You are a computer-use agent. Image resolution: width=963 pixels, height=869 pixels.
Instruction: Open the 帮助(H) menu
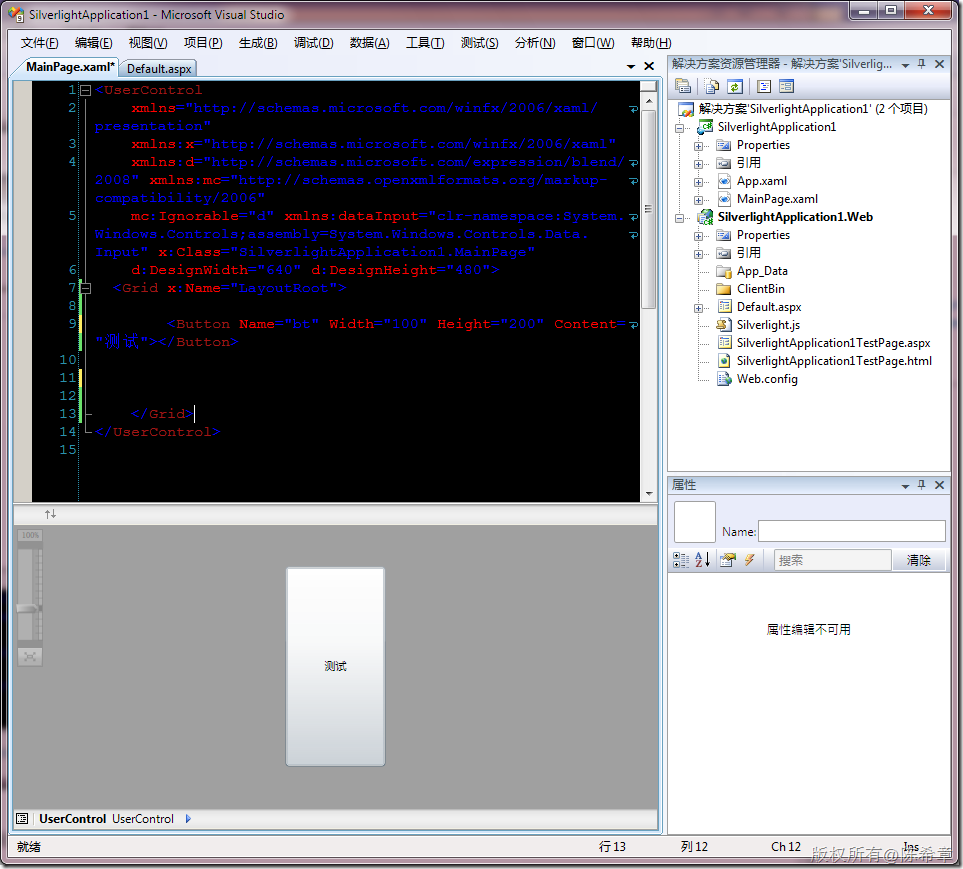coord(651,42)
